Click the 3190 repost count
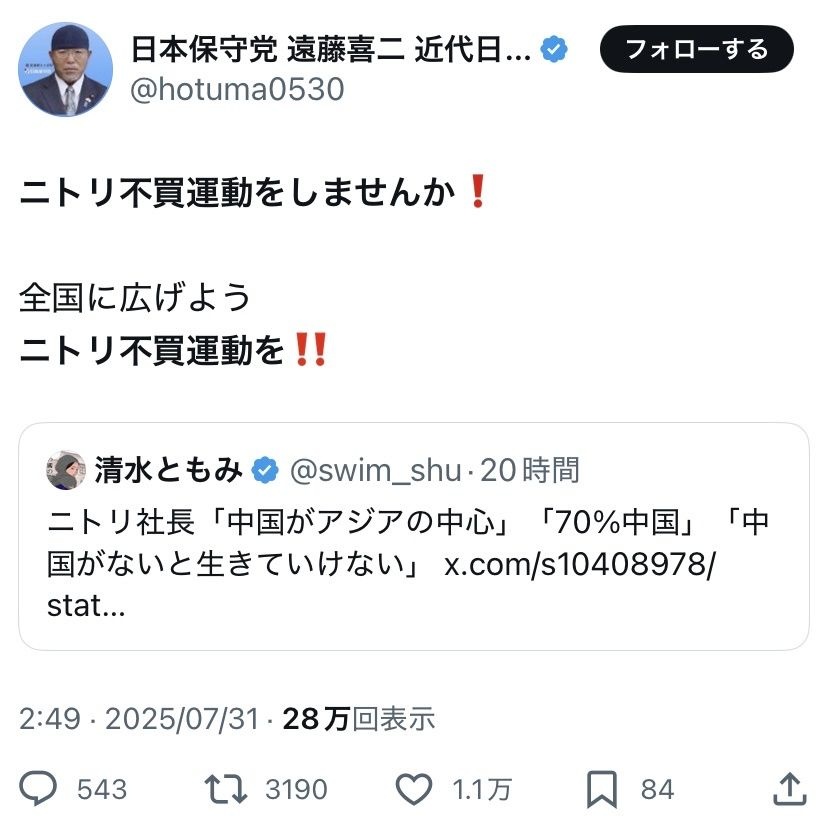Image resolution: width=828 pixels, height=834 pixels. click(296, 790)
